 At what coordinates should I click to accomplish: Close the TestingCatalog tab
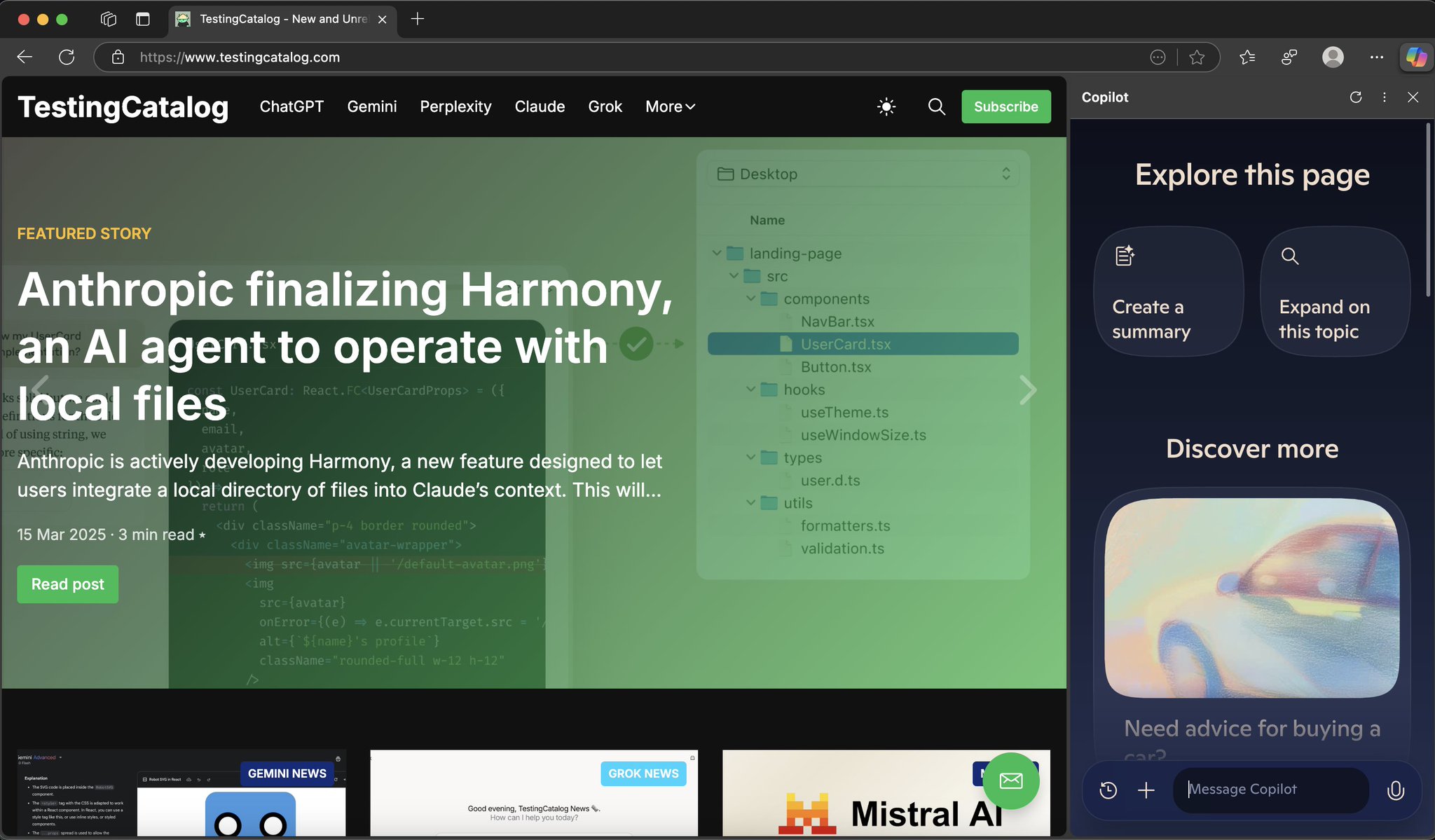[382, 20]
